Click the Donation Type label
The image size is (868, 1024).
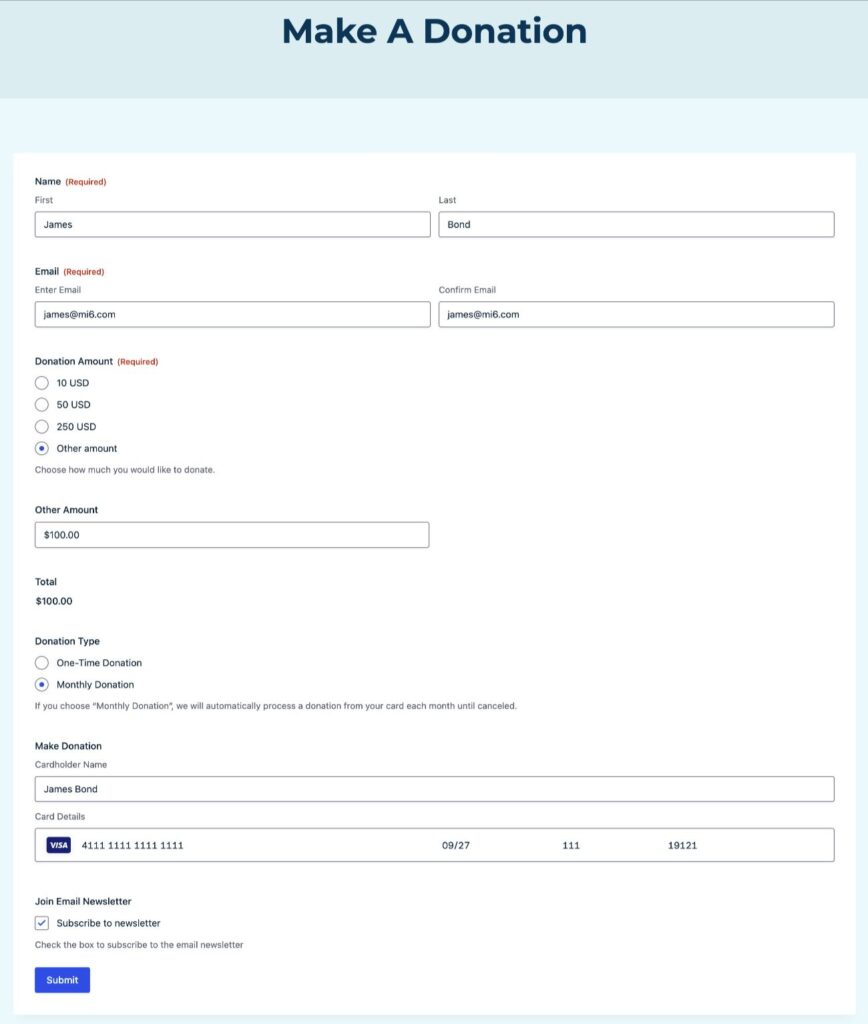tap(67, 641)
